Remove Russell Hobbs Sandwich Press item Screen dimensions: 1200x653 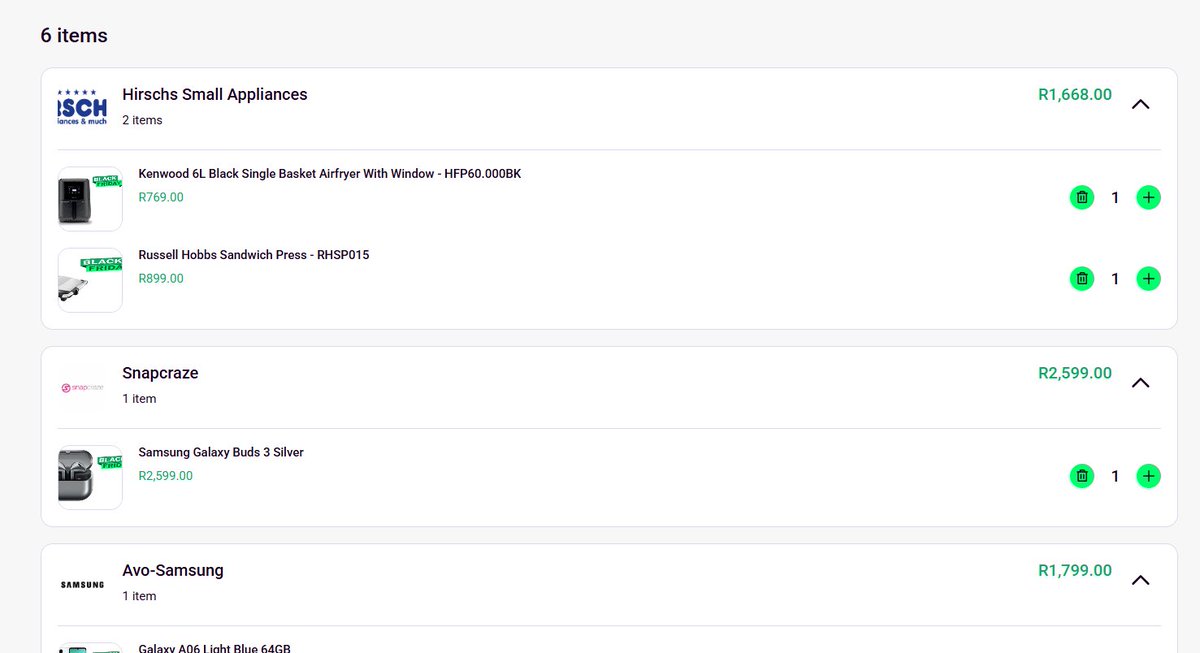pyautogui.click(x=1082, y=279)
